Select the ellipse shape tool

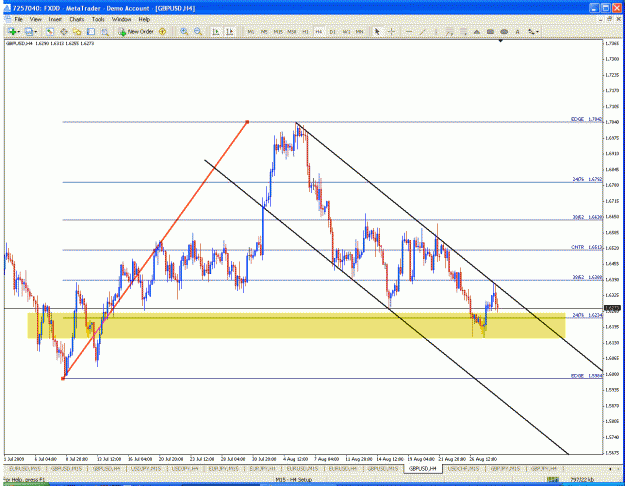504,31
